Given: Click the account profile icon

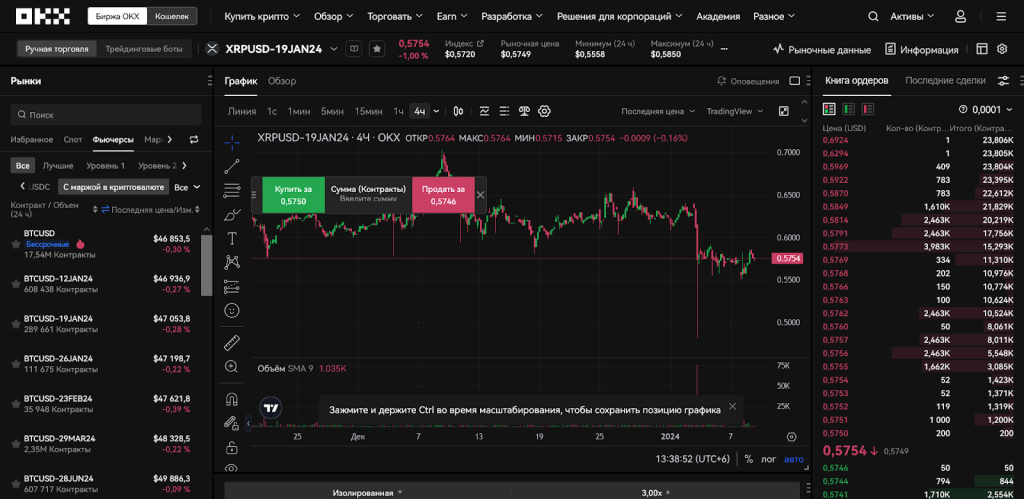Looking at the screenshot, I should coord(961,17).
